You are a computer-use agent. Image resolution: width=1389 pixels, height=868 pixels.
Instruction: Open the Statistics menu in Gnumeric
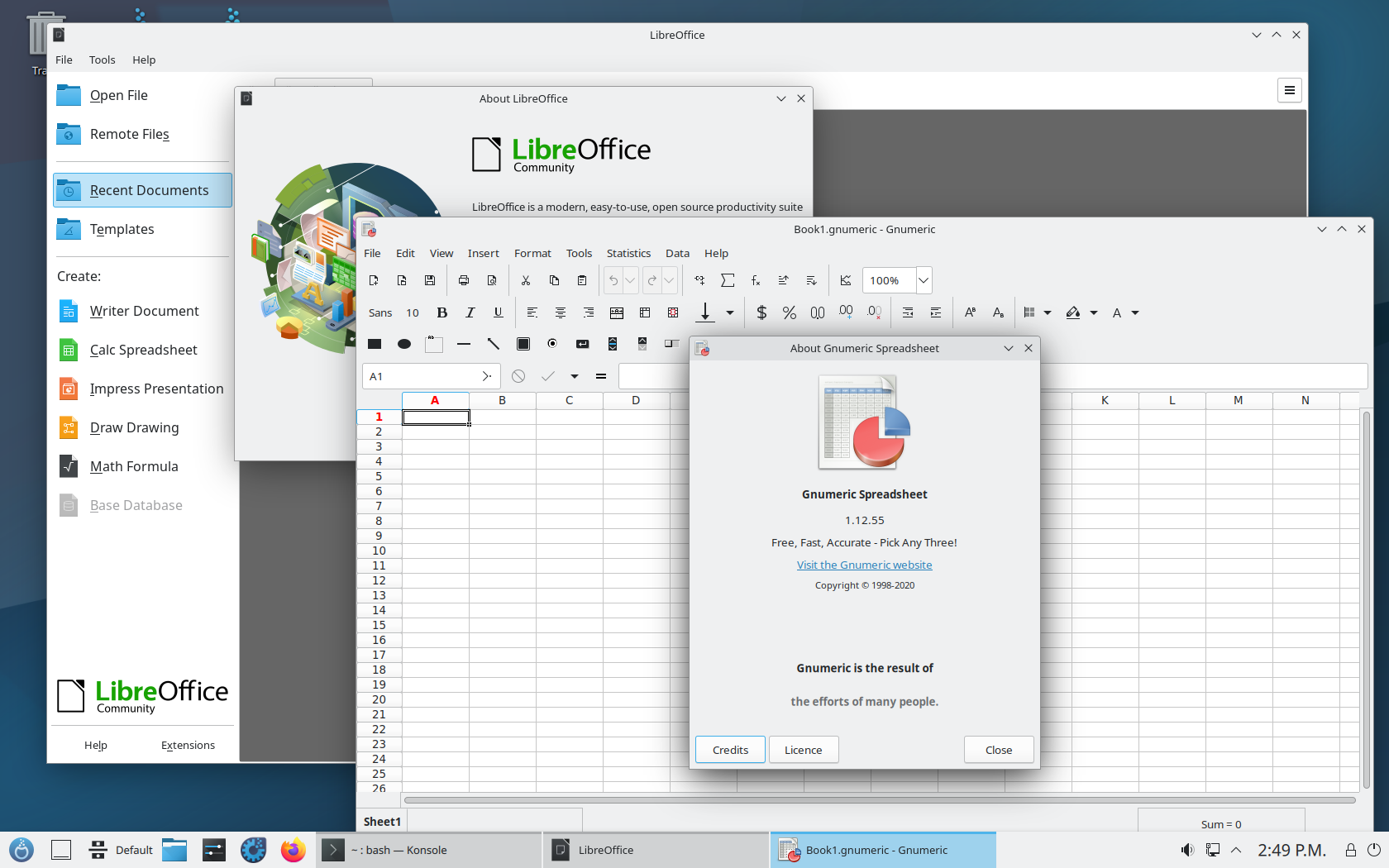pyautogui.click(x=628, y=253)
